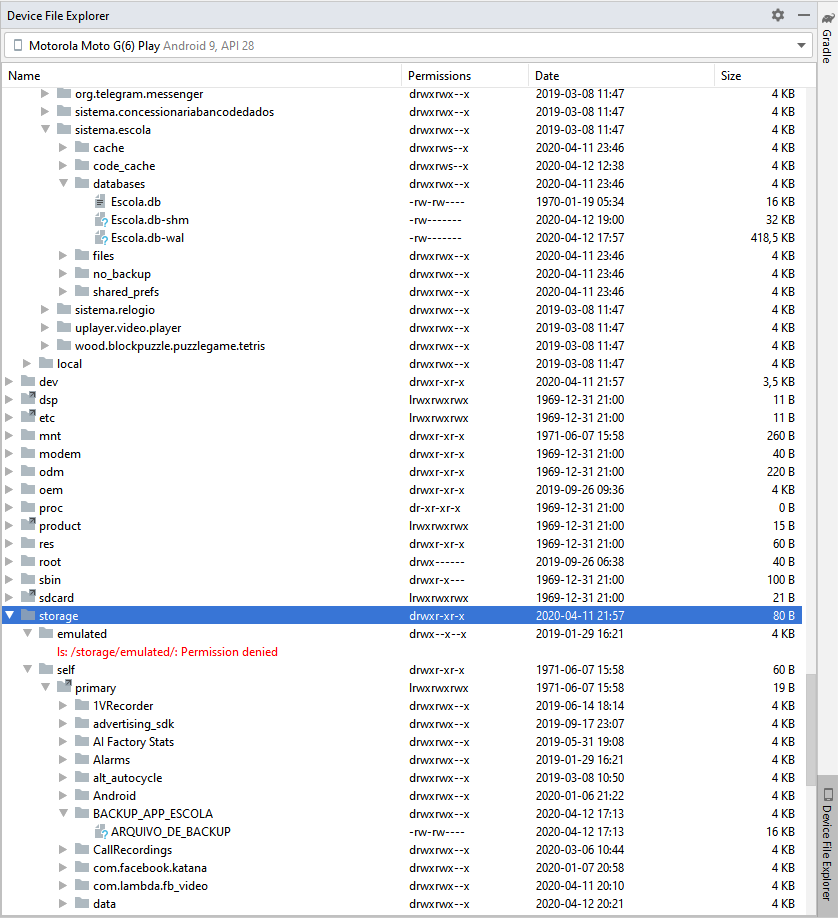Open the Device File Explorer side tab

pyautogui.click(x=827, y=845)
